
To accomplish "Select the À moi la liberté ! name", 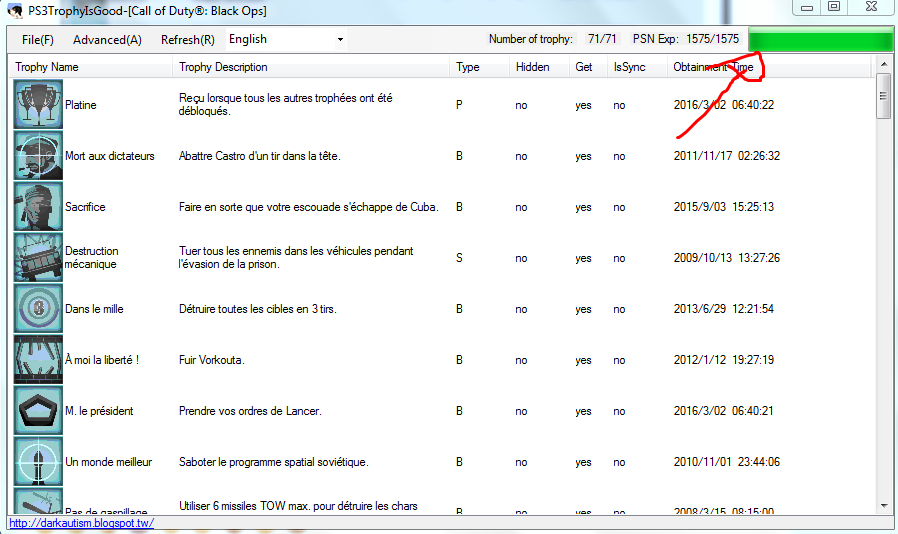I will [102, 360].
